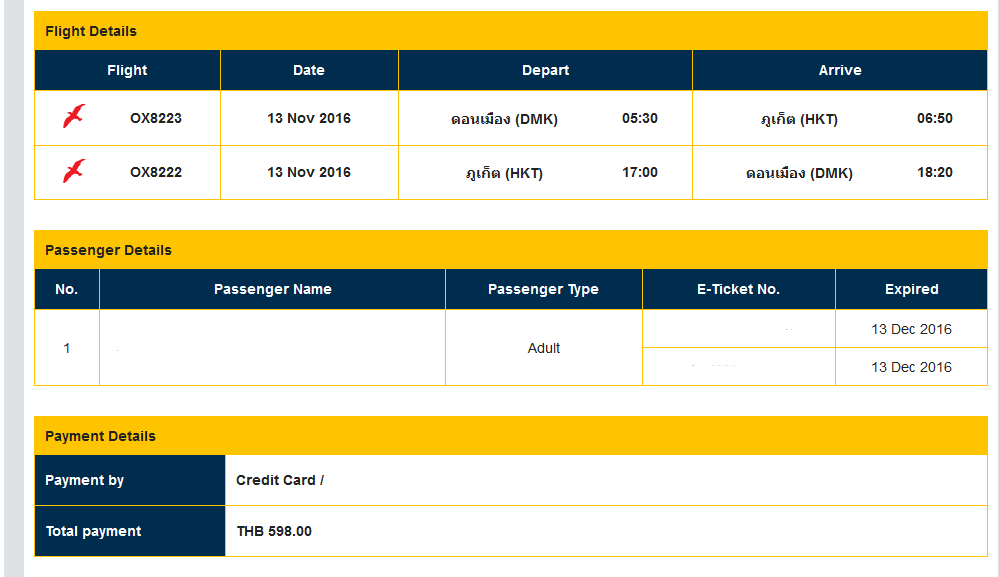Click the Arrive column header
999x577 pixels.
tap(840, 70)
